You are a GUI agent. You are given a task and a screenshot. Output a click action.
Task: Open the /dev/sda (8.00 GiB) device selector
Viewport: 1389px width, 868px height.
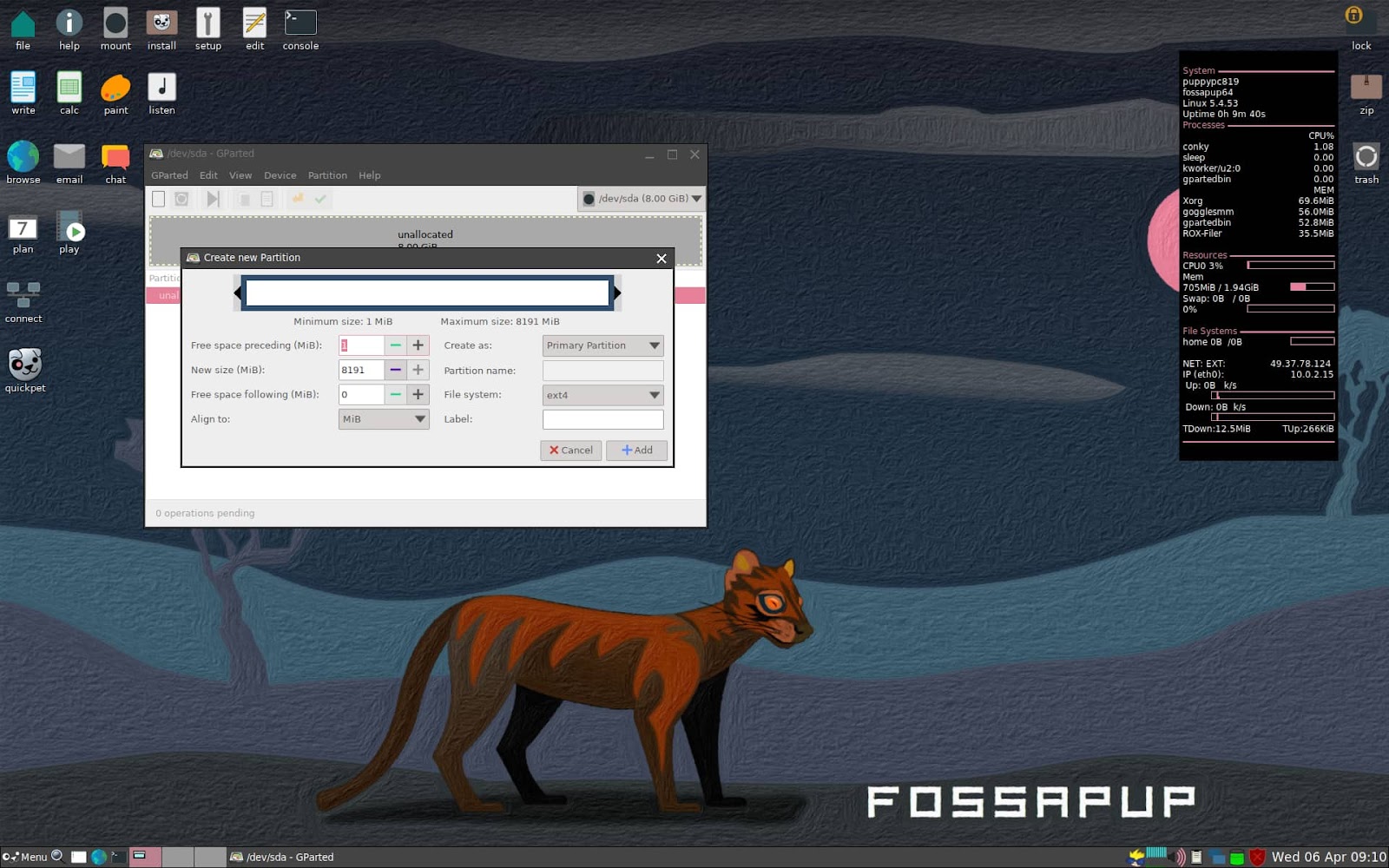(x=641, y=199)
